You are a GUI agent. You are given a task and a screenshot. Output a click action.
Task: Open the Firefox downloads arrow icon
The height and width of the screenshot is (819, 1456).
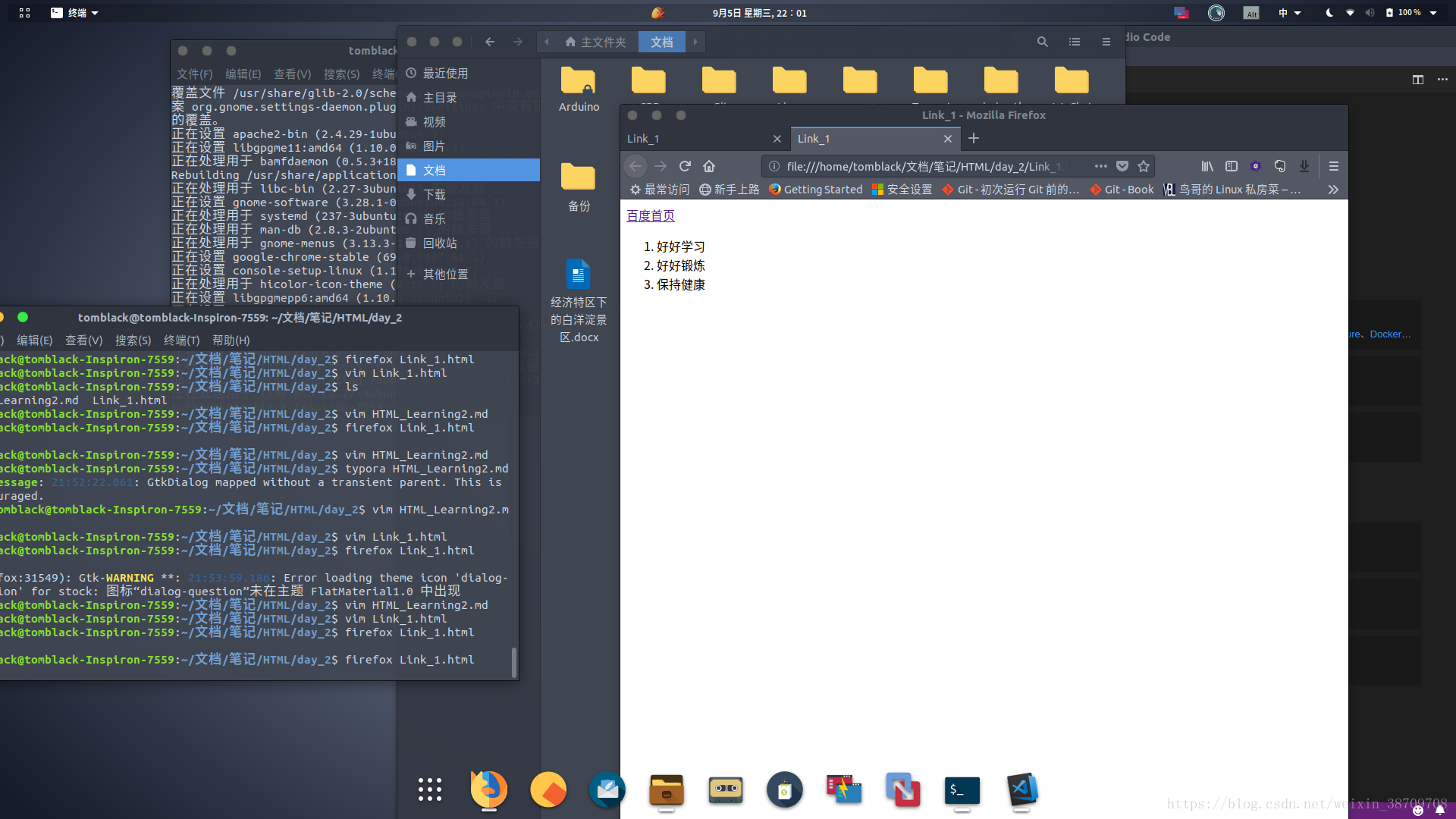point(1304,166)
